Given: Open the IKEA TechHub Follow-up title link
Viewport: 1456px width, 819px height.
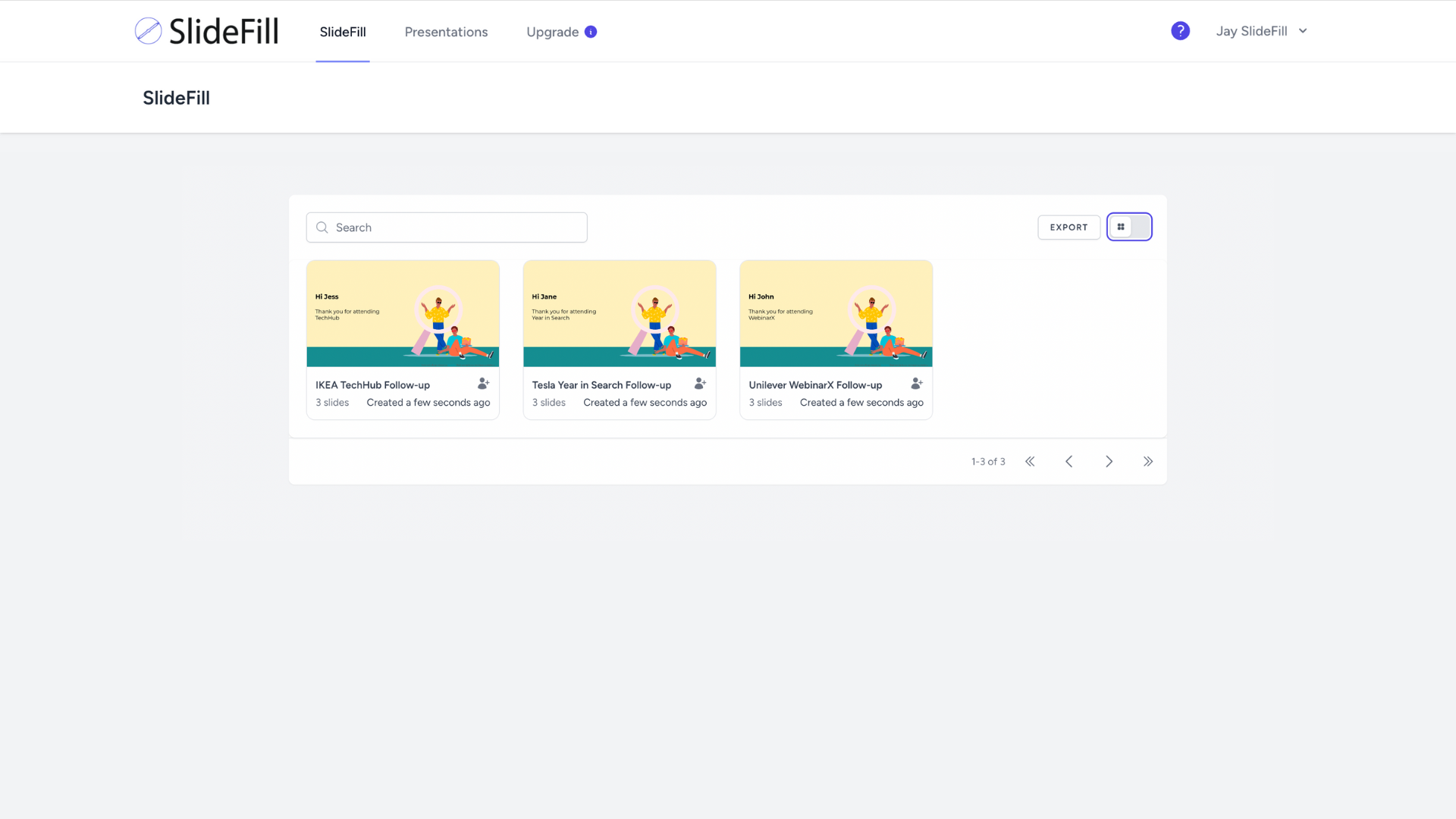Looking at the screenshot, I should tap(372, 385).
